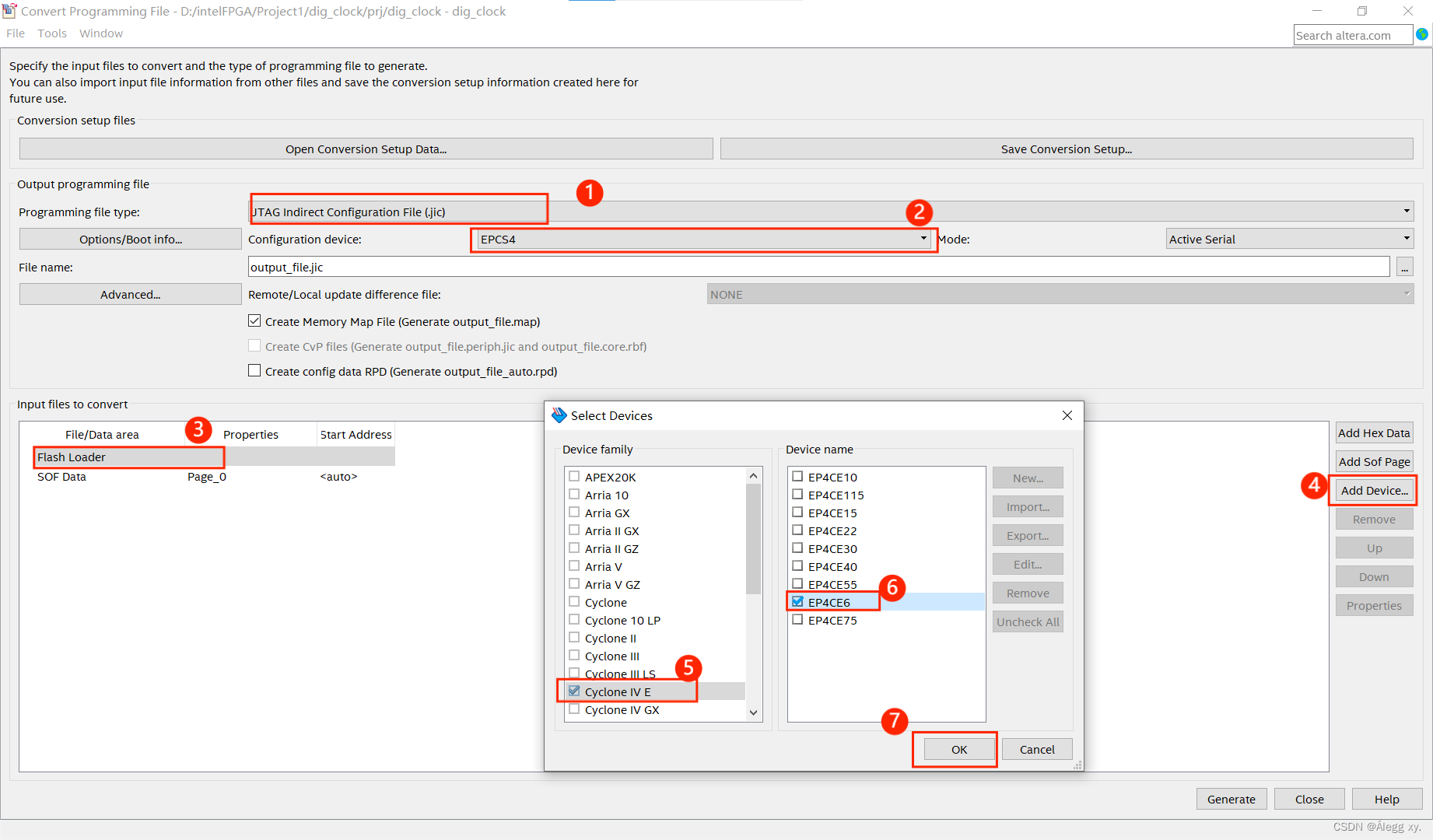Check the Arria 10 device family

(574, 494)
